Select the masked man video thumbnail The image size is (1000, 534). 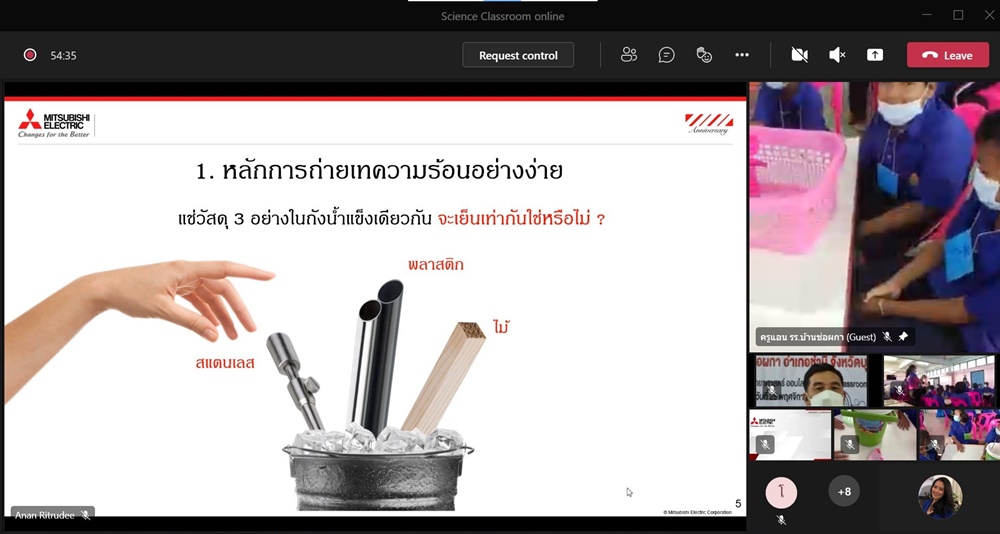tap(811, 381)
